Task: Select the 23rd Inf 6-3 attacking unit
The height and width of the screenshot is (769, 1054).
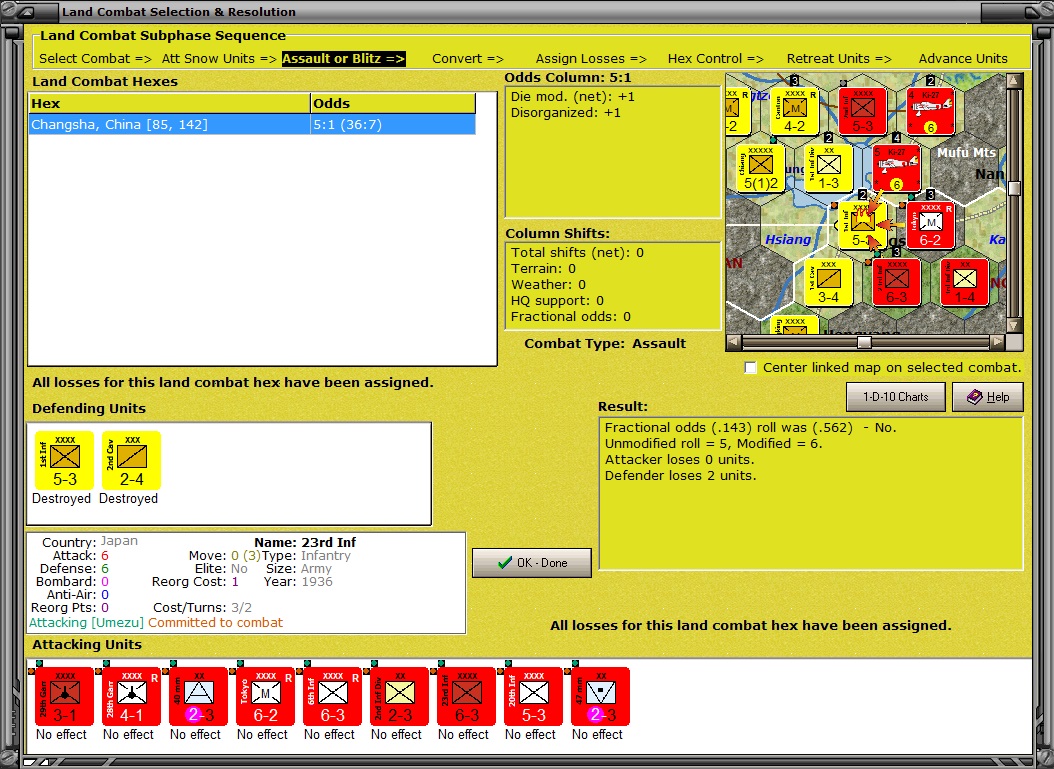Action: click(x=467, y=696)
